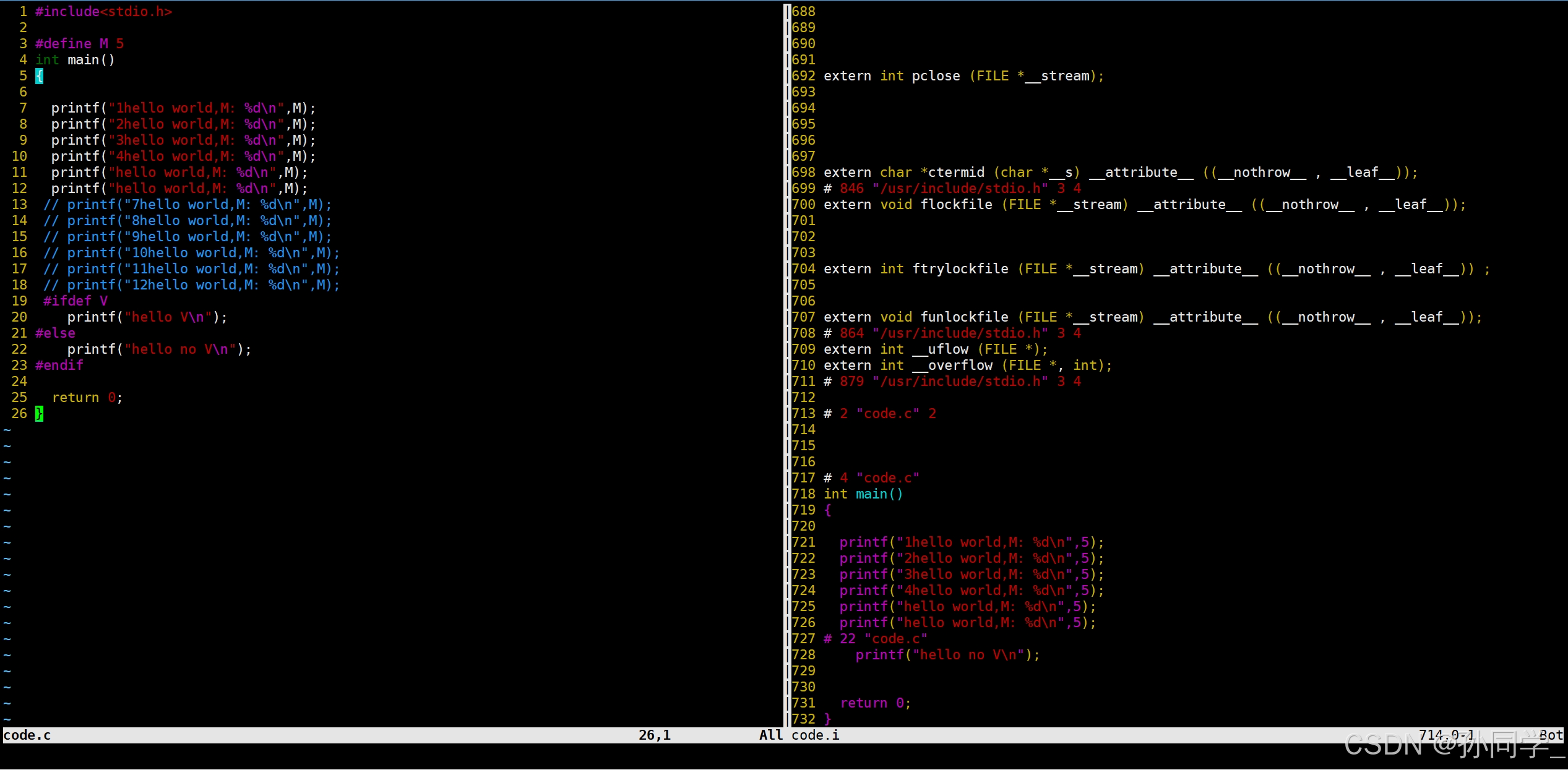This screenshot has width=1568, height=770.
Task: Click the code.c status bar label
Action: 27,735
